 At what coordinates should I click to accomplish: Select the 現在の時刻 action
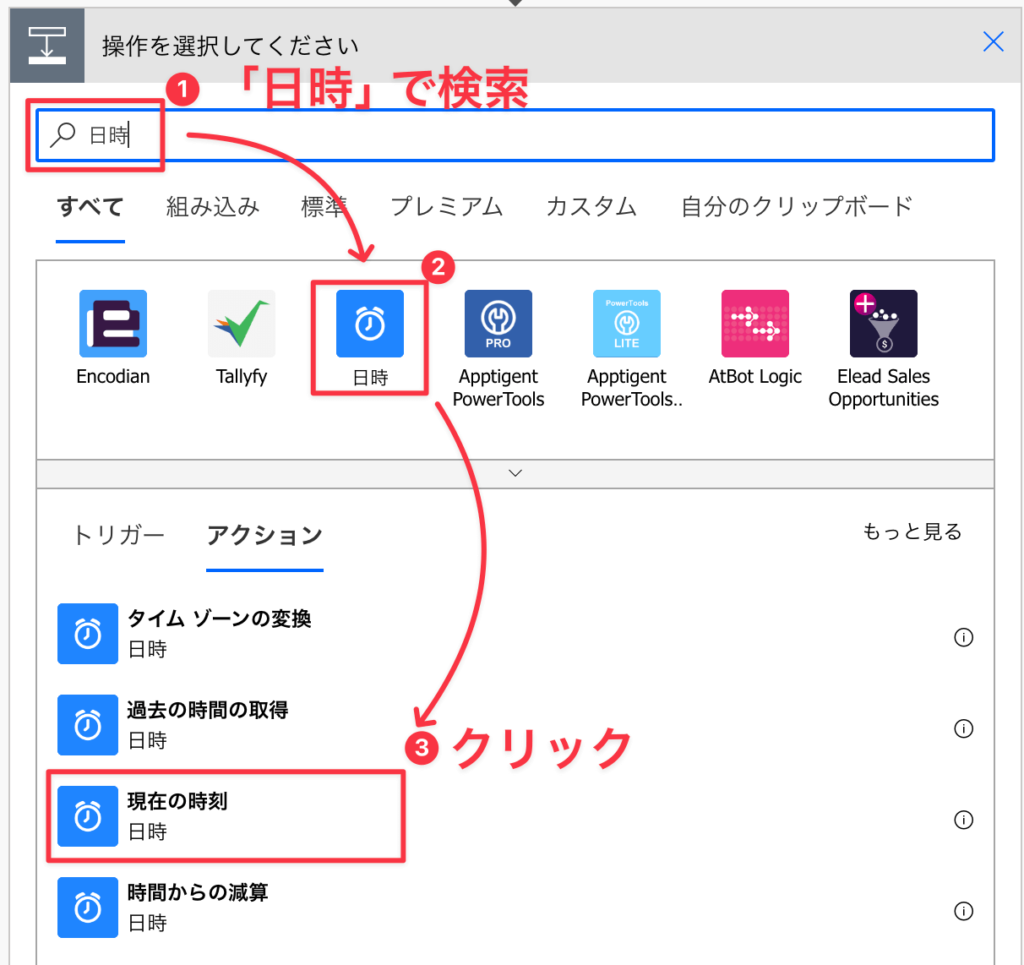coord(515,816)
